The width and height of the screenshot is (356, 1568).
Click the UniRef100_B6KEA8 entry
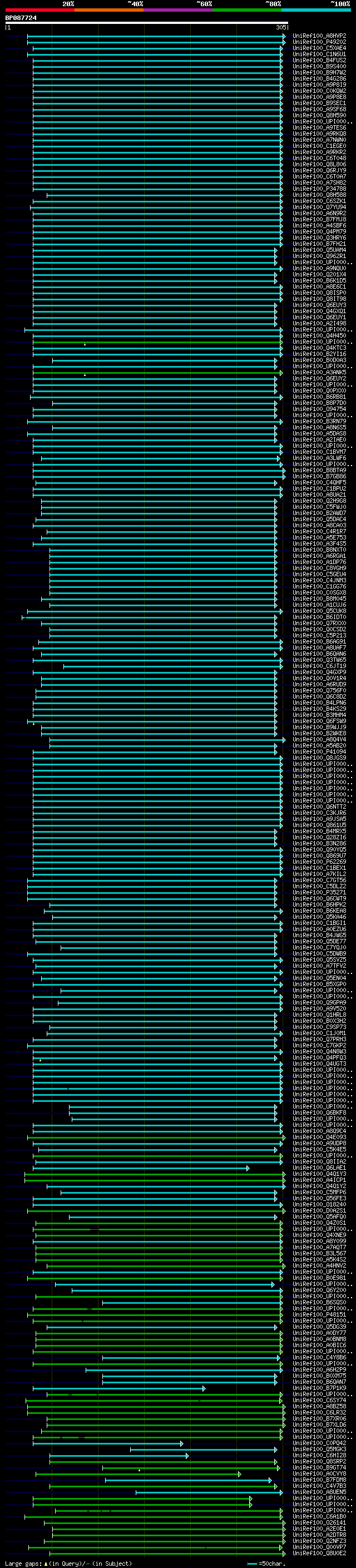point(319,911)
